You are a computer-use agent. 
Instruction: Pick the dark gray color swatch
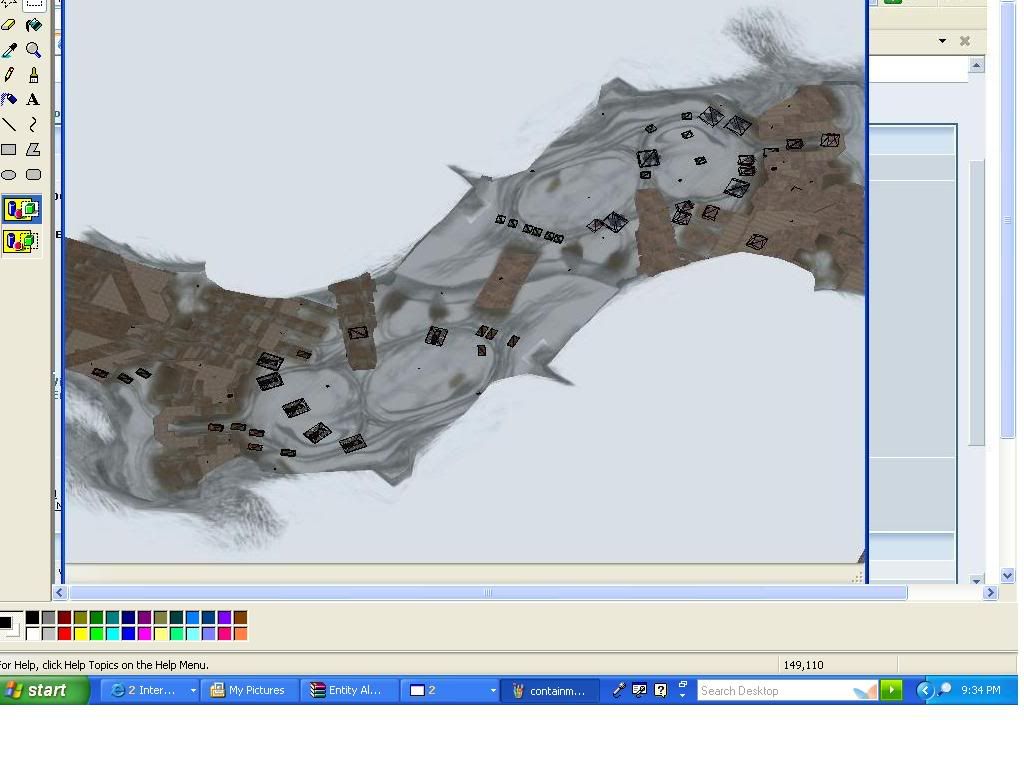[48, 618]
